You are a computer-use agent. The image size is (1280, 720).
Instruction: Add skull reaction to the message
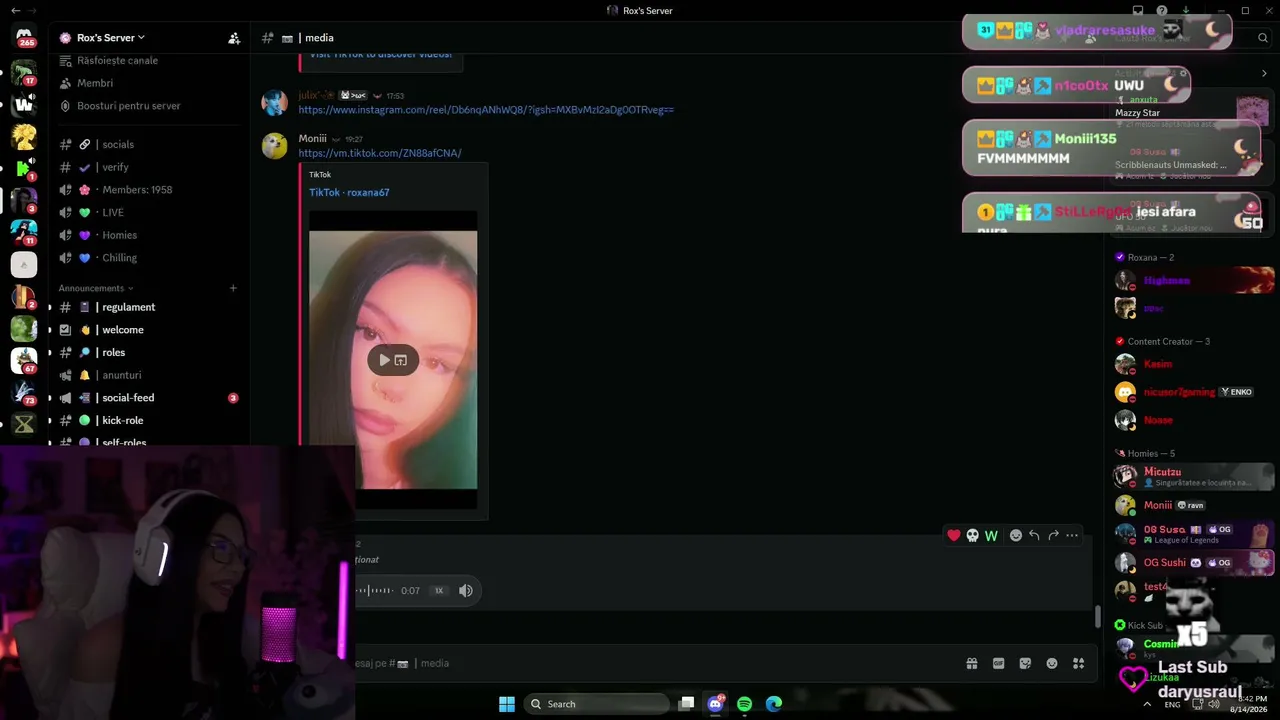tap(972, 535)
